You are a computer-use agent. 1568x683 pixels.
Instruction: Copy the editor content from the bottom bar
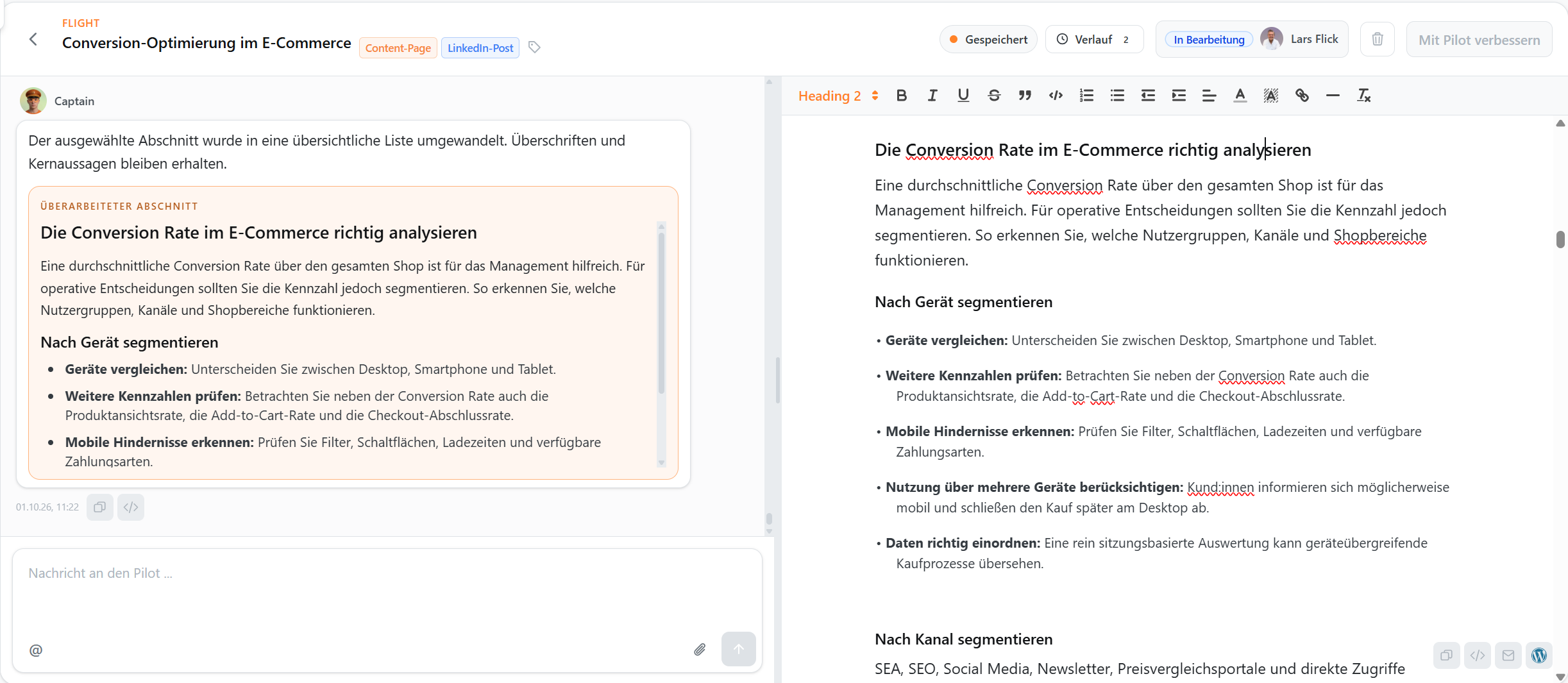coord(1447,655)
